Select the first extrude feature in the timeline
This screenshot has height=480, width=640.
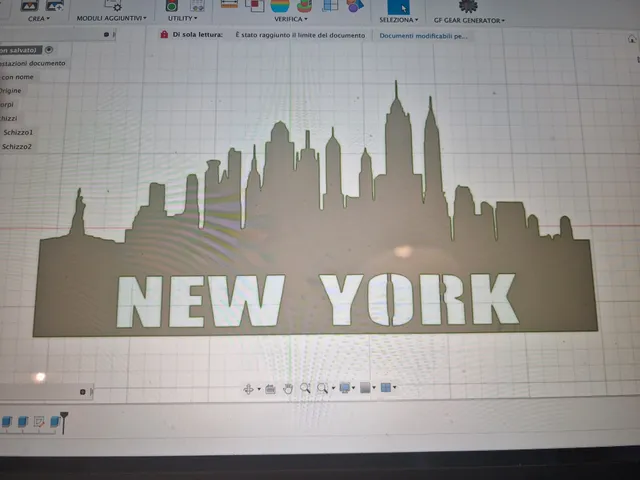(x=7, y=422)
